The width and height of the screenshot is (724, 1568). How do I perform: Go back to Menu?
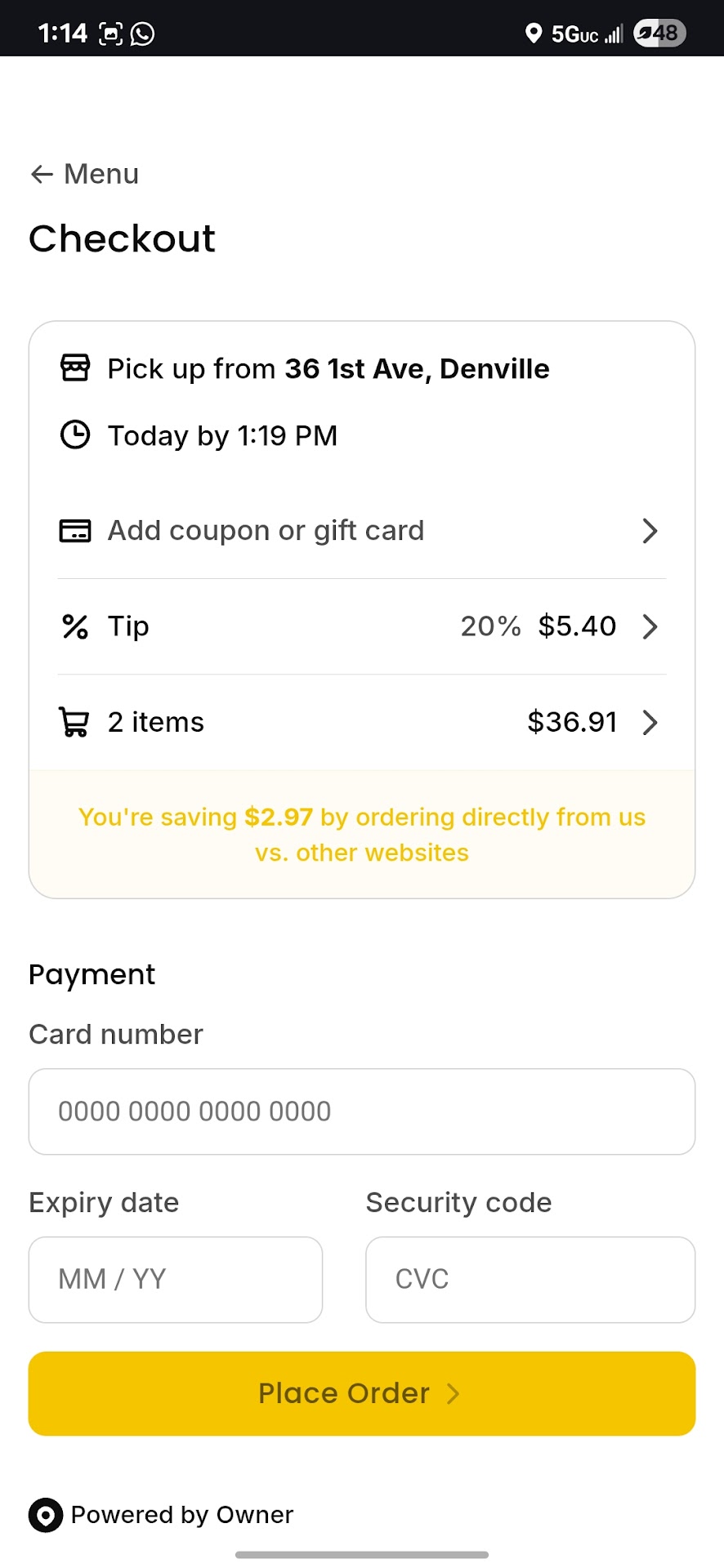[101, 174]
